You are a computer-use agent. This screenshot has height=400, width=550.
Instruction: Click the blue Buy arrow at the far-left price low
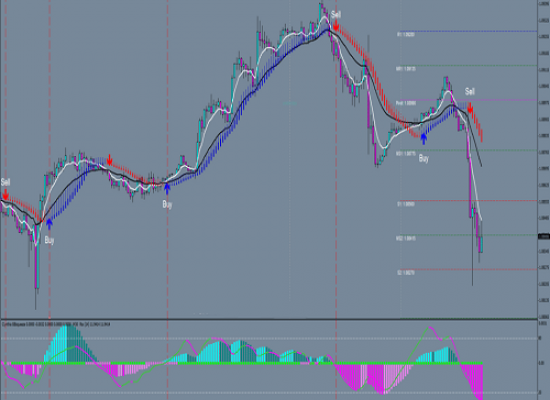49,224
